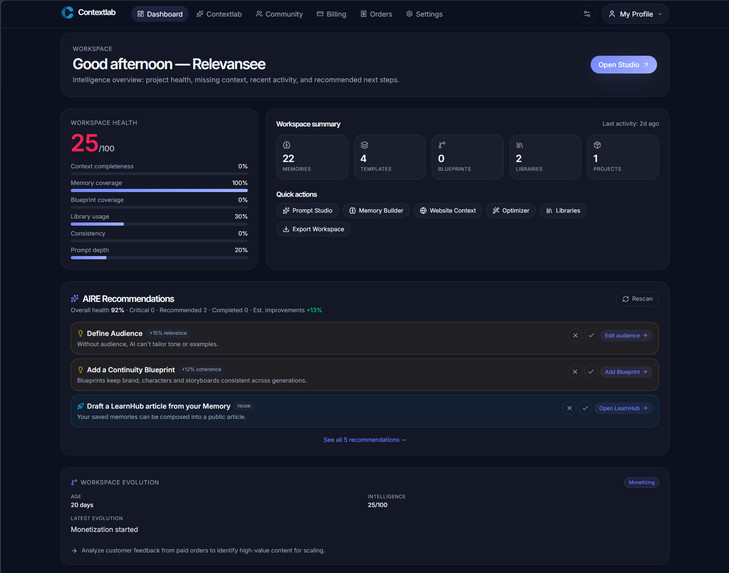
Task: Mark Continuity Blueprint recommendation as done
Action: (591, 372)
